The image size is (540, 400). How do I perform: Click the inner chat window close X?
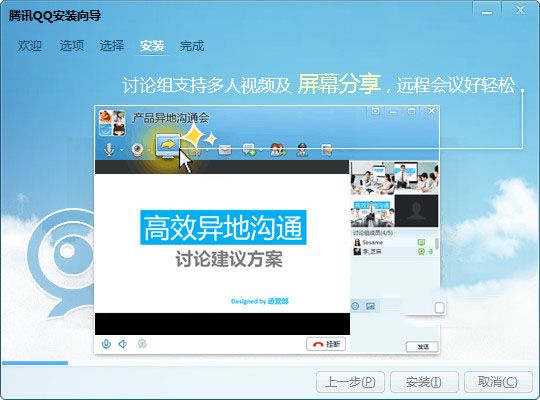[431, 111]
